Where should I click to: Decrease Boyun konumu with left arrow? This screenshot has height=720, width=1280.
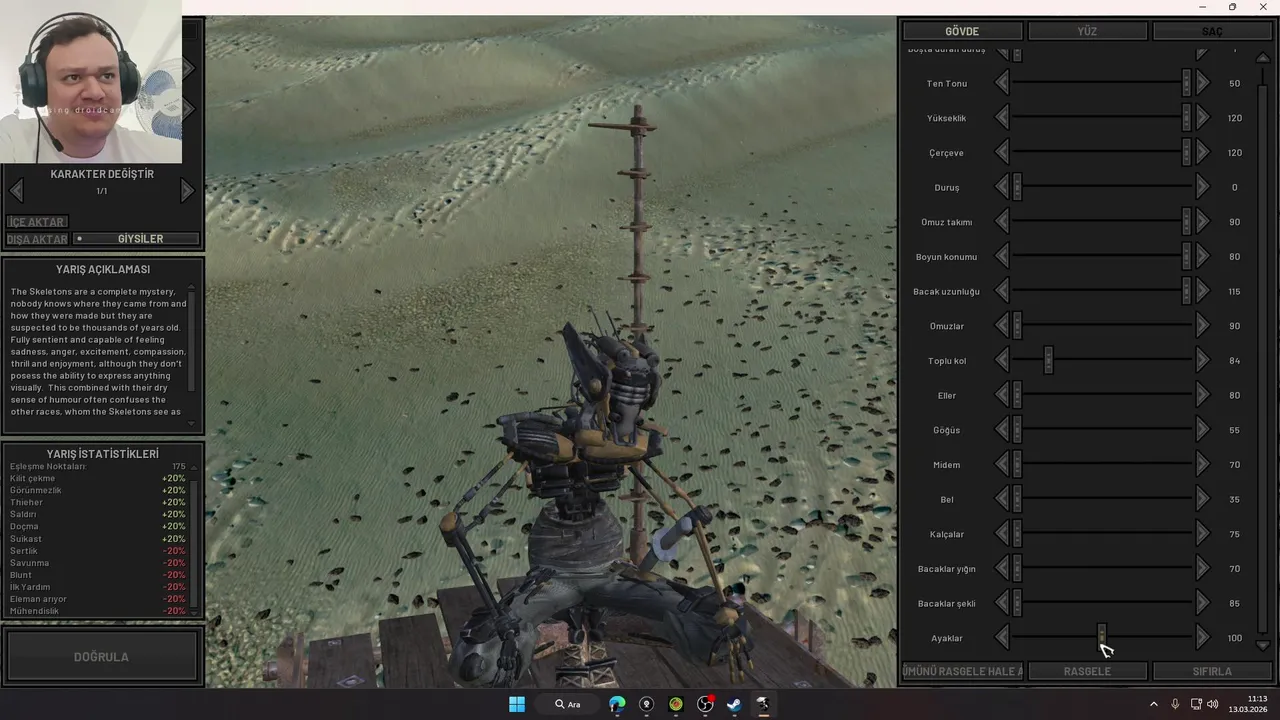click(1002, 256)
